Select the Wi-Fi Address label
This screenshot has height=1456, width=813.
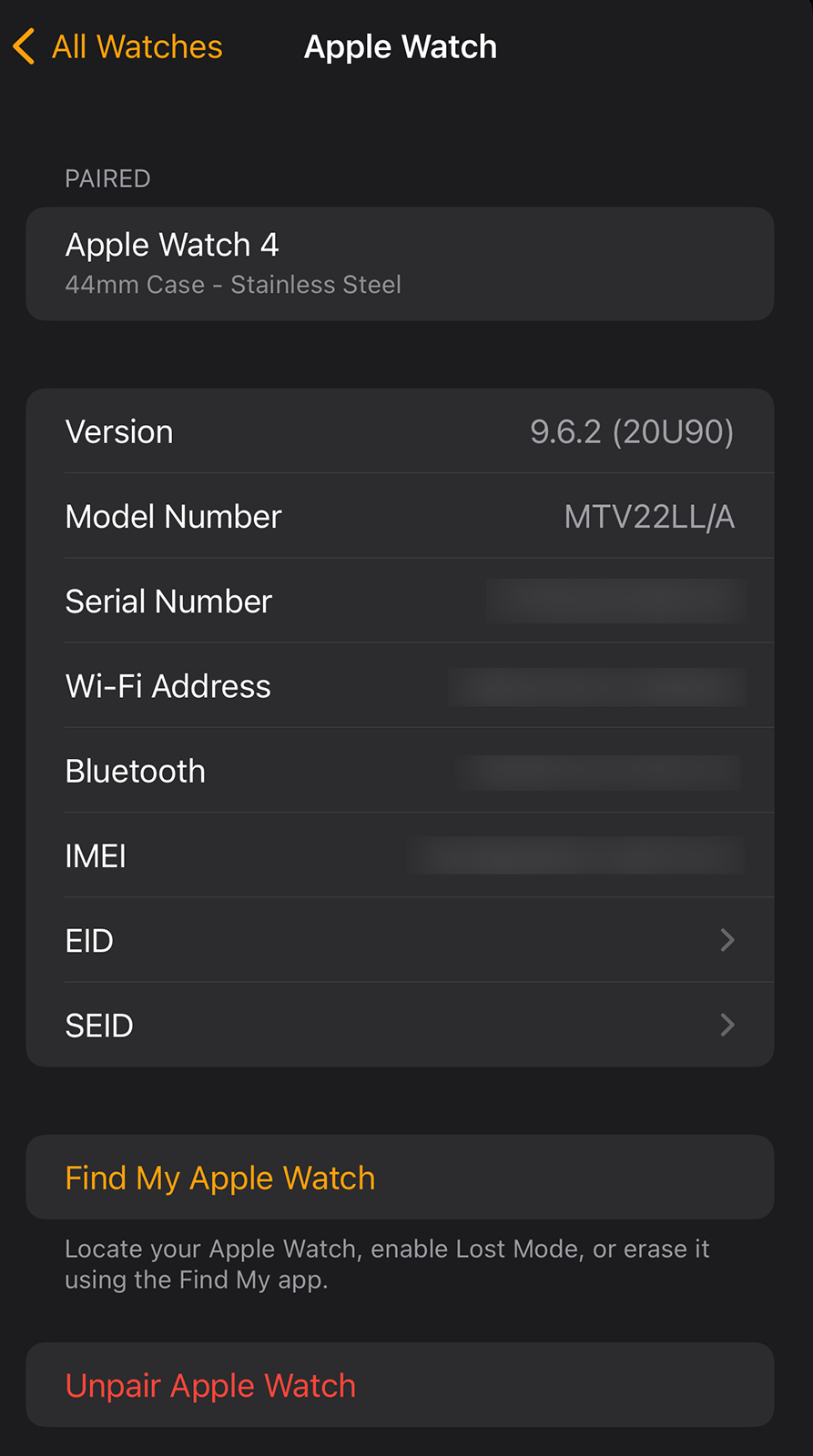pos(168,686)
